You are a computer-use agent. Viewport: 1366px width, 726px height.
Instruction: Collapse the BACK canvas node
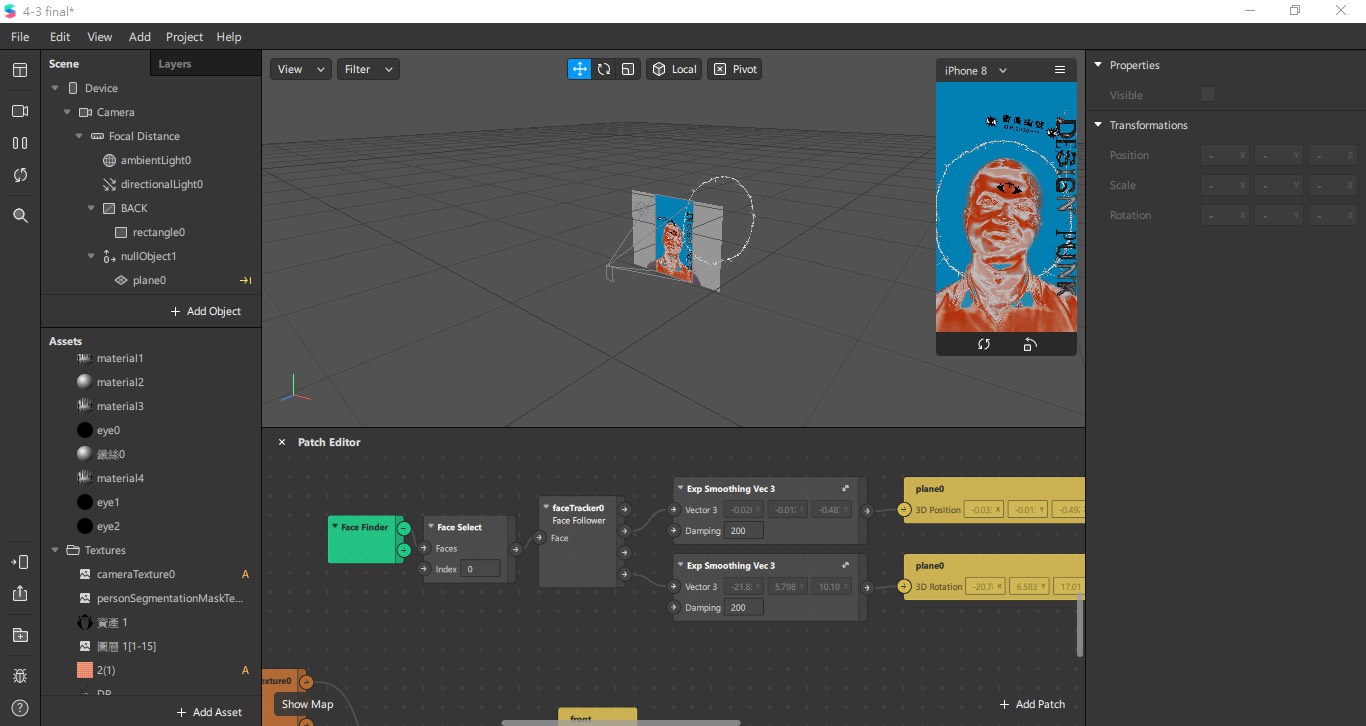click(x=92, y=208)
